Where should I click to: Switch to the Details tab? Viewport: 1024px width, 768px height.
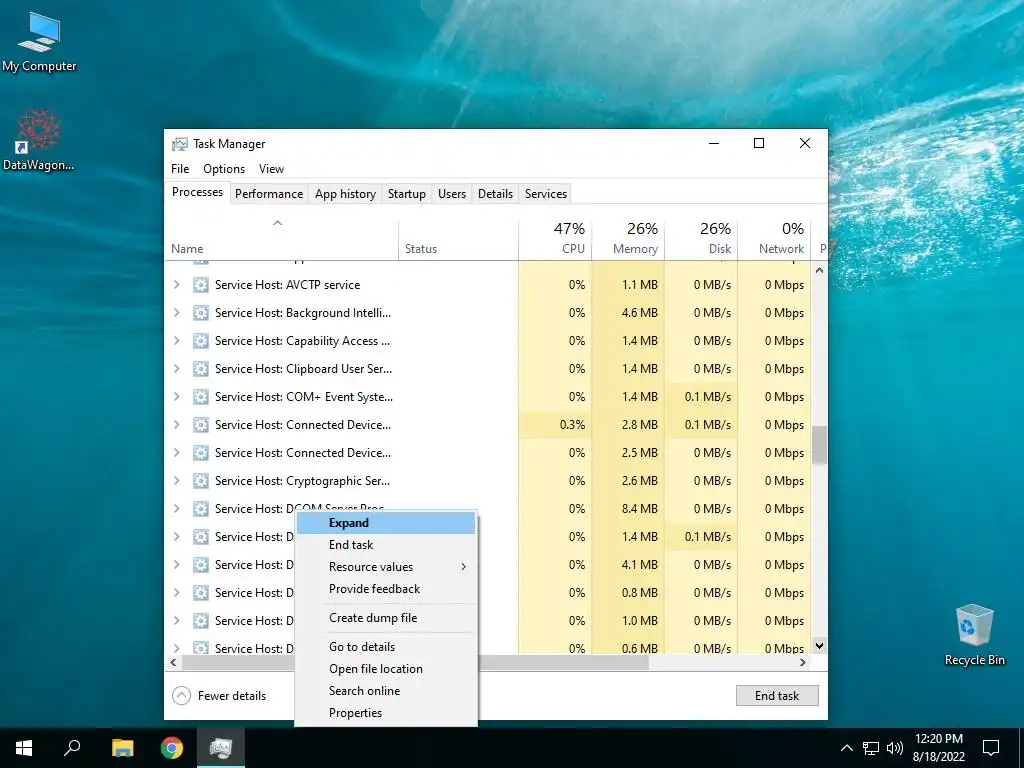[495, 194]
